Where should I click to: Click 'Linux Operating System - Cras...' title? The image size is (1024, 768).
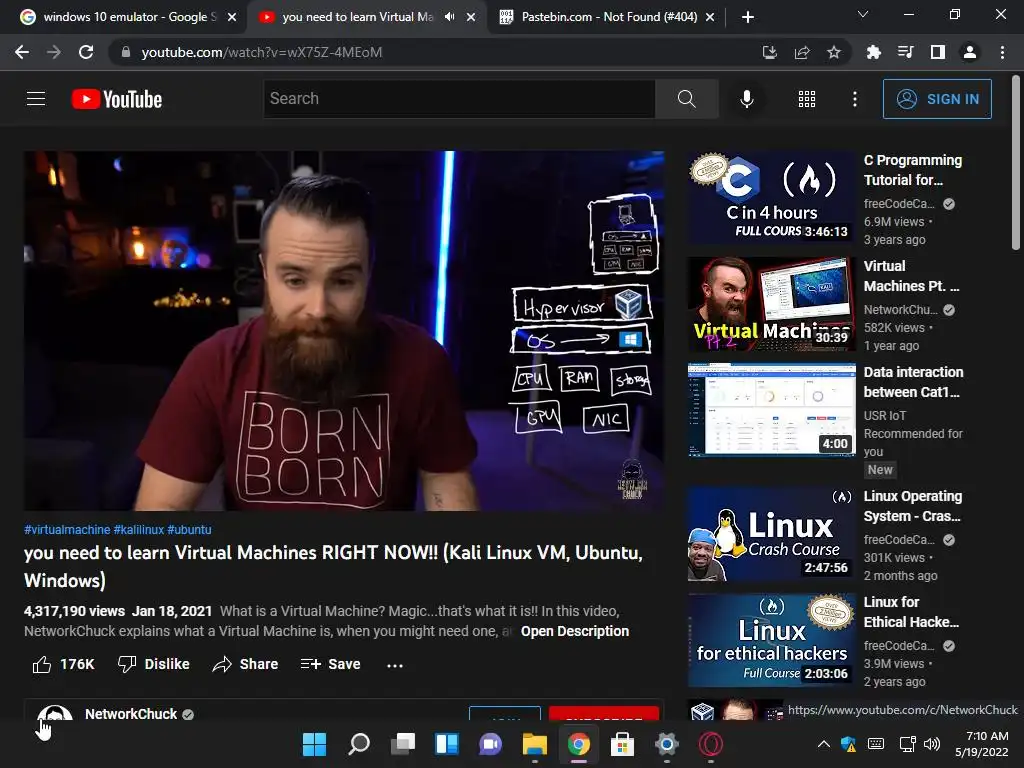pos(912,506)
